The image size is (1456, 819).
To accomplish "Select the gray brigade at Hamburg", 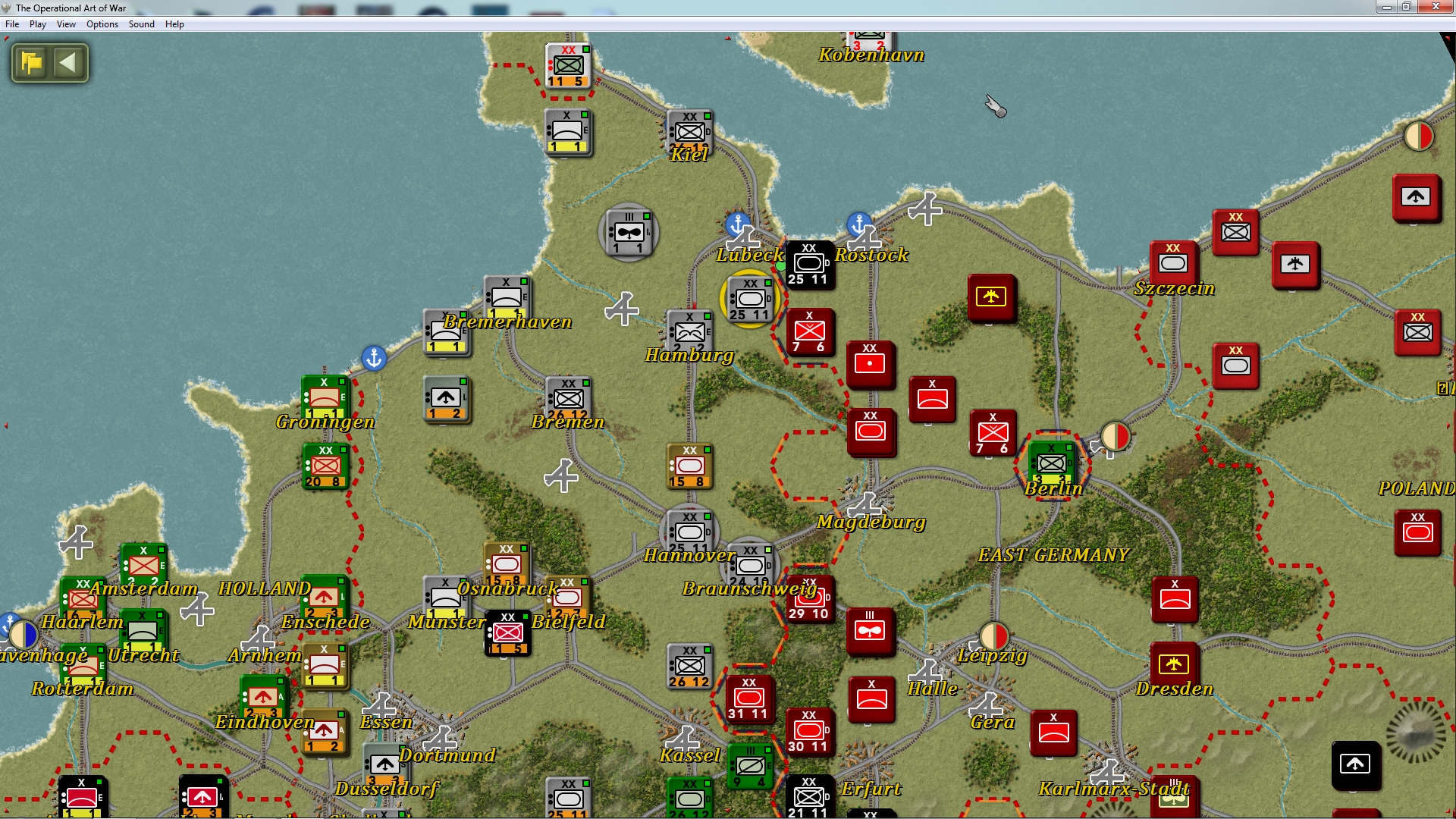I will coord(689,332).
